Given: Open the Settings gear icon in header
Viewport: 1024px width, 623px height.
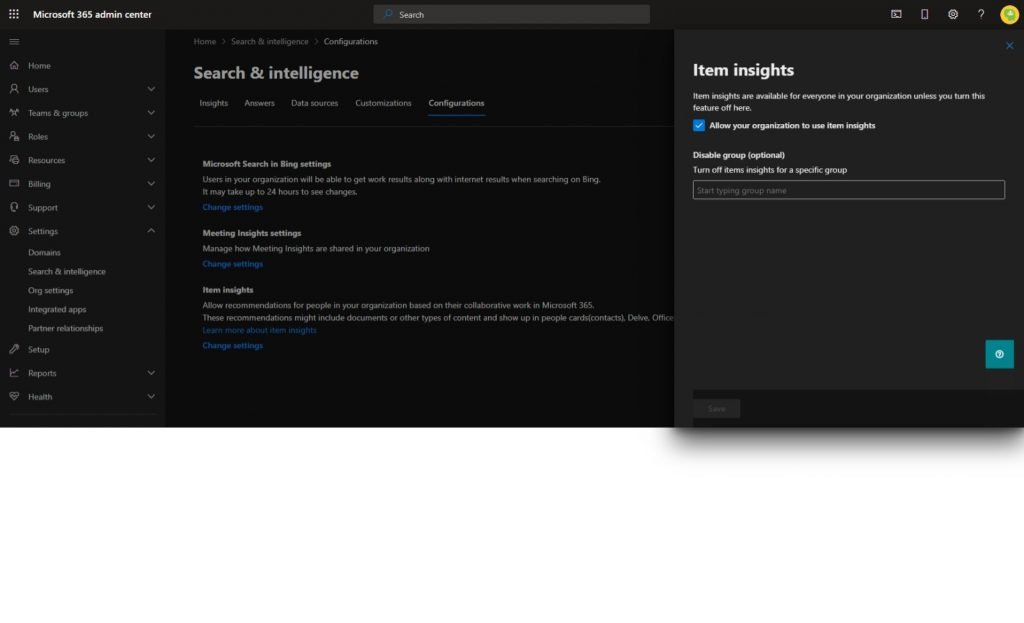Looking at the screenshot, I should point(953,14).
